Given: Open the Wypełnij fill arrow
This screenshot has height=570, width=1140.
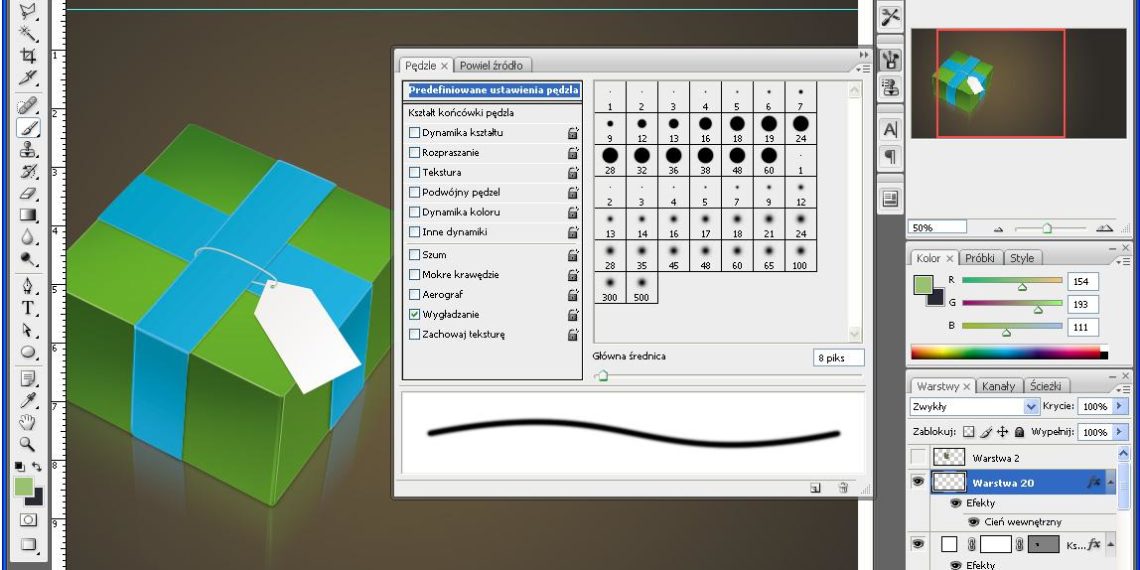Looking at the screenshot, I should 1120,432.
